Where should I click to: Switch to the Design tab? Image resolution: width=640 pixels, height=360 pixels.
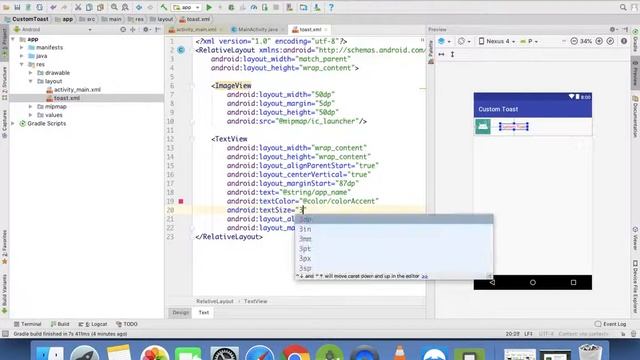click(180, 312)
